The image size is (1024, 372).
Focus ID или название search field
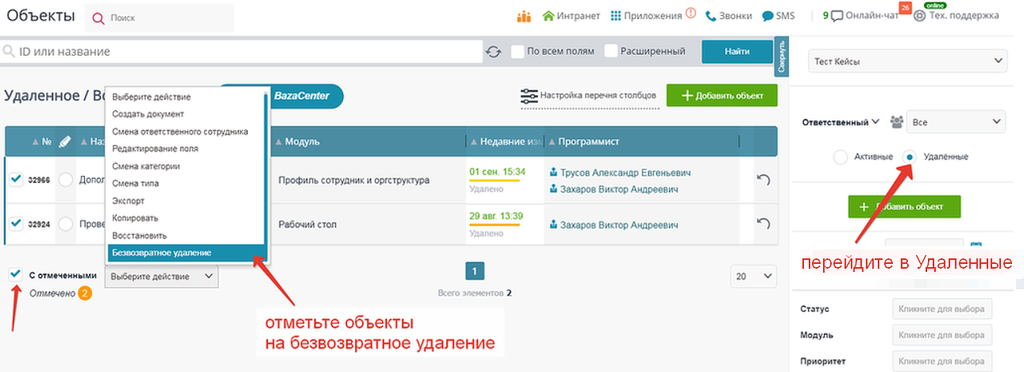[x=242, y=52]
